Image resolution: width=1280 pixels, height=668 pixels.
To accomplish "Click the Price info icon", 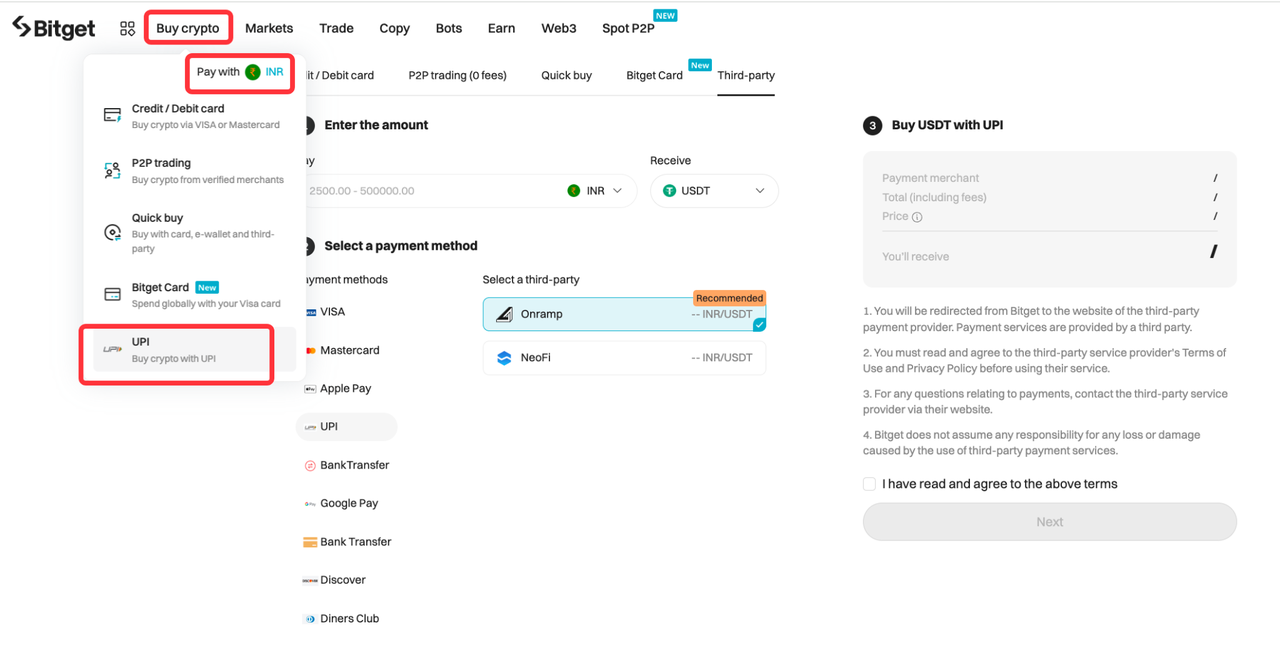I will pos(917,217).
